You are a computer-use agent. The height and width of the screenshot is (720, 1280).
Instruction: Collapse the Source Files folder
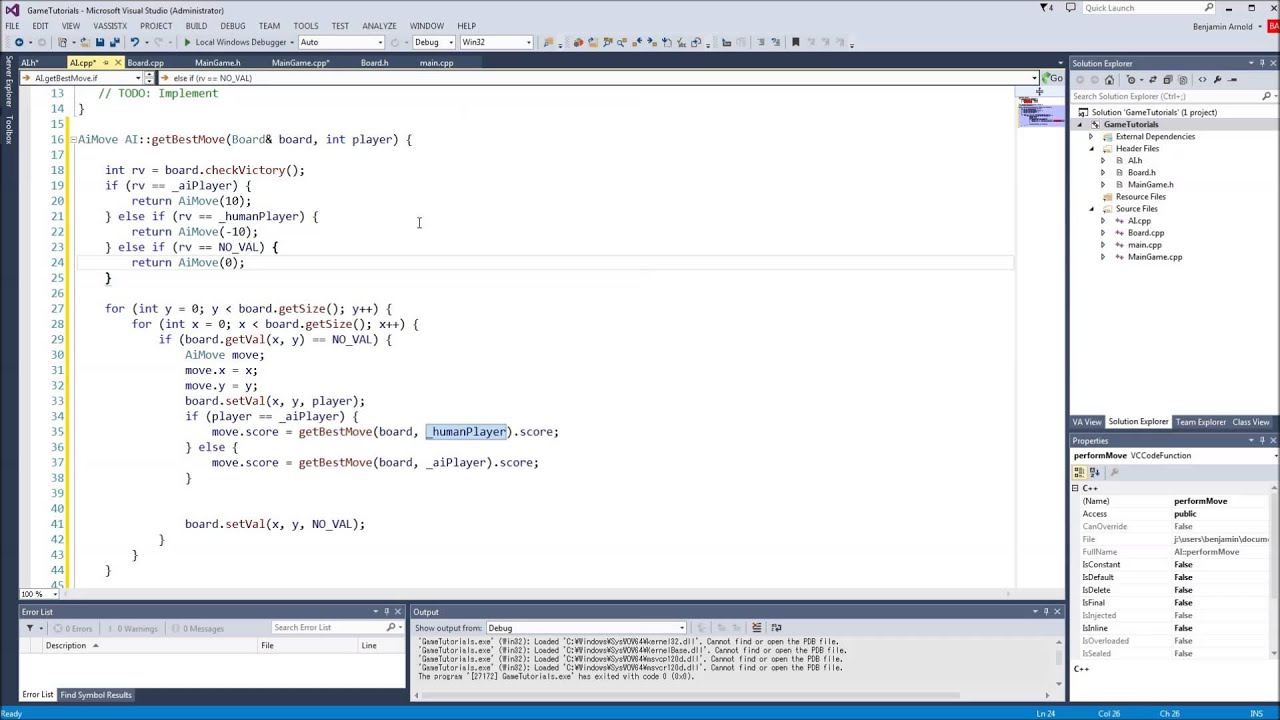pos(1092,208)
